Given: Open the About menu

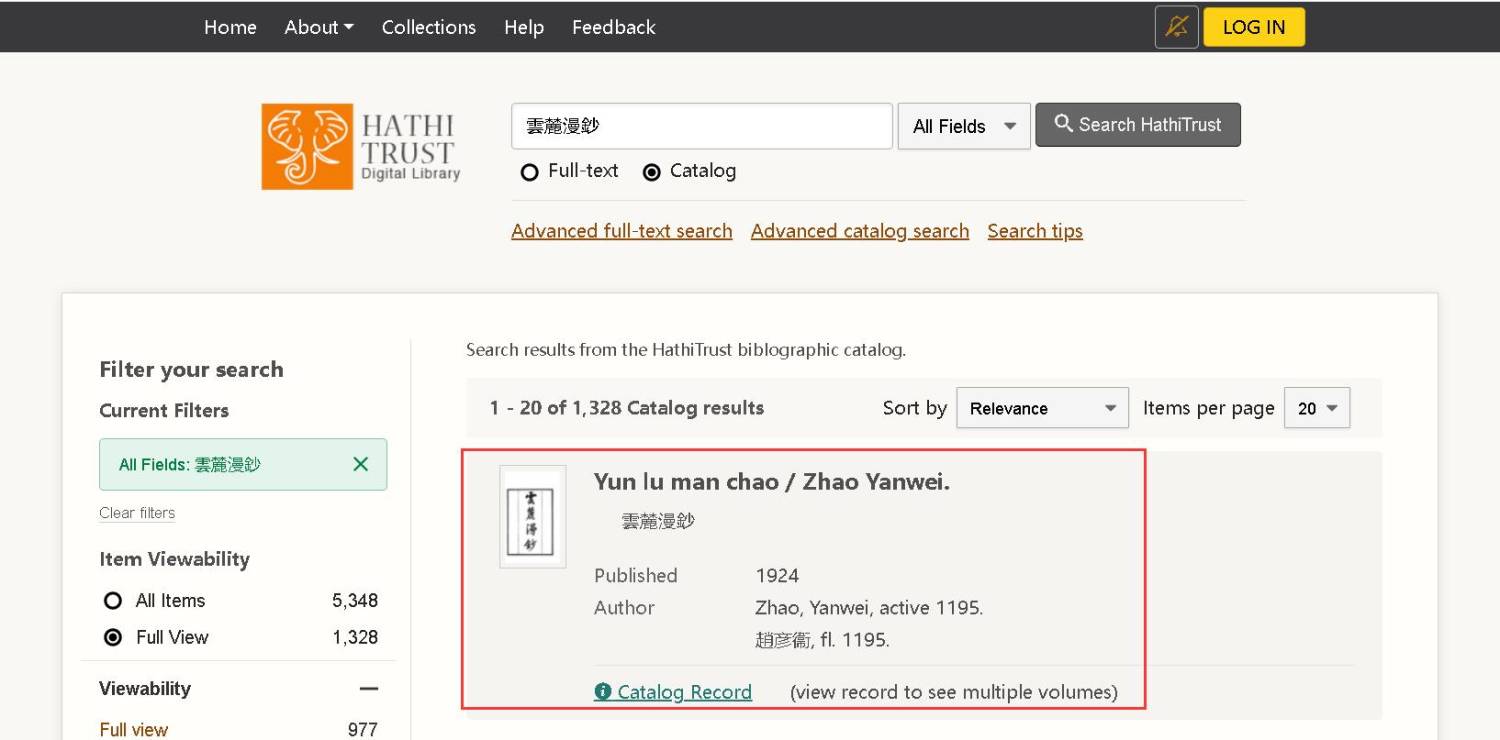Looking at the screenshot, I should (x=318, y=27).
